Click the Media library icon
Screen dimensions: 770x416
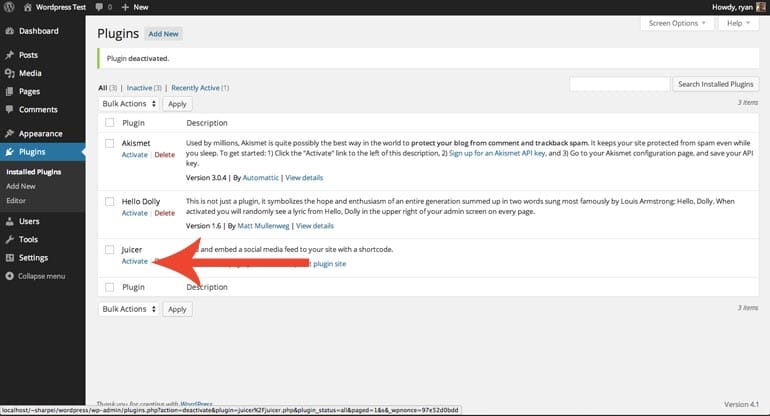(9, 73)
